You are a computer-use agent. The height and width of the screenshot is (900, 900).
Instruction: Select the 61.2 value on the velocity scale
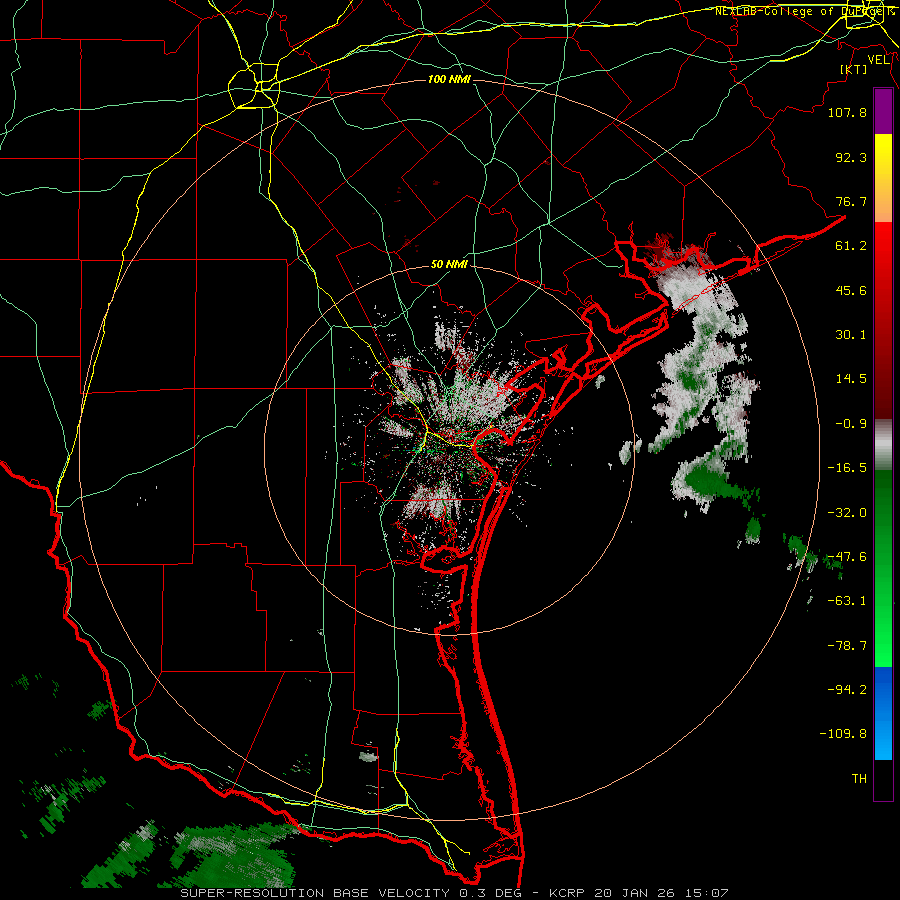[851, 246]
